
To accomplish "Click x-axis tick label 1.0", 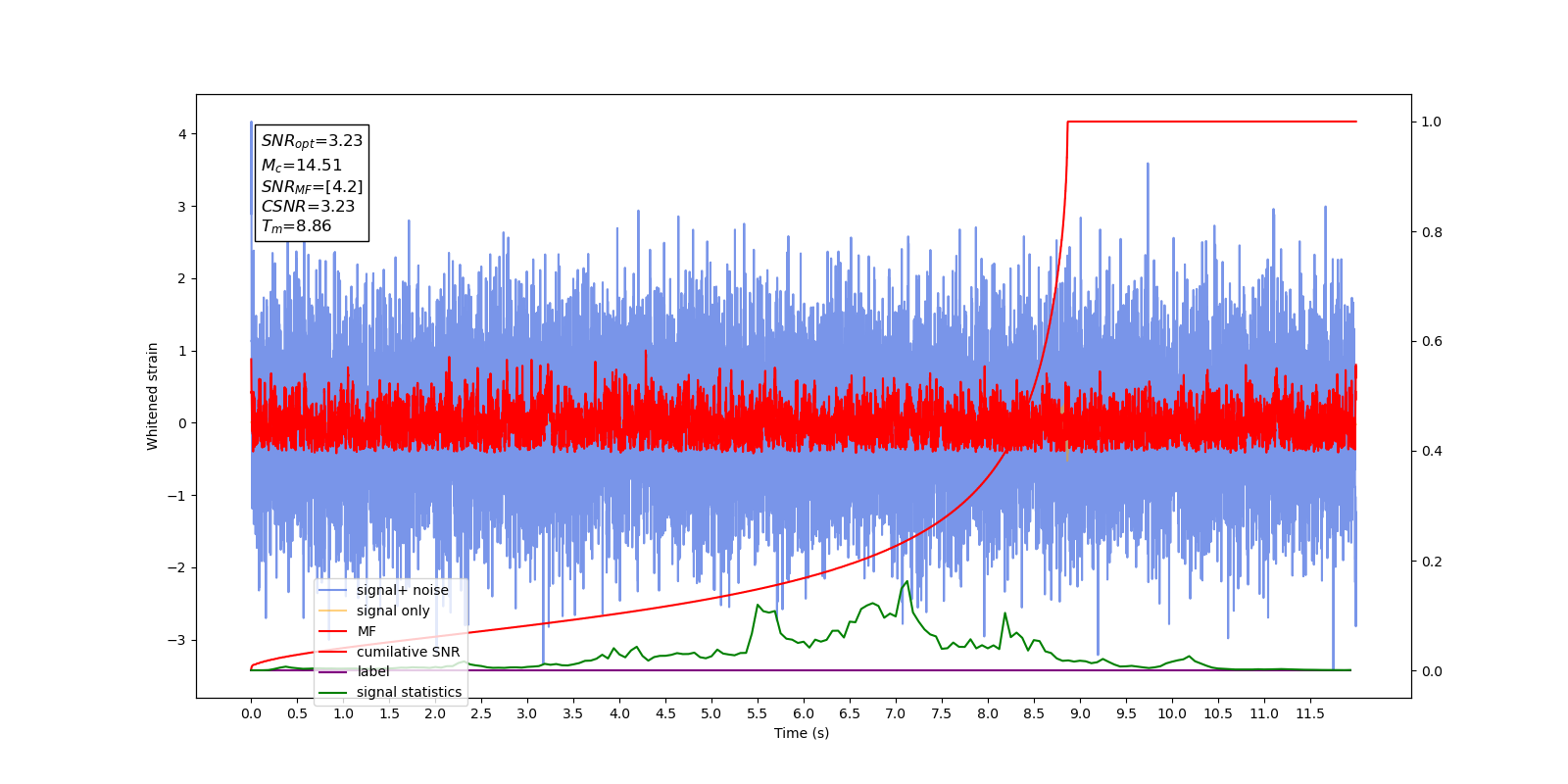I will pos(343,713).
